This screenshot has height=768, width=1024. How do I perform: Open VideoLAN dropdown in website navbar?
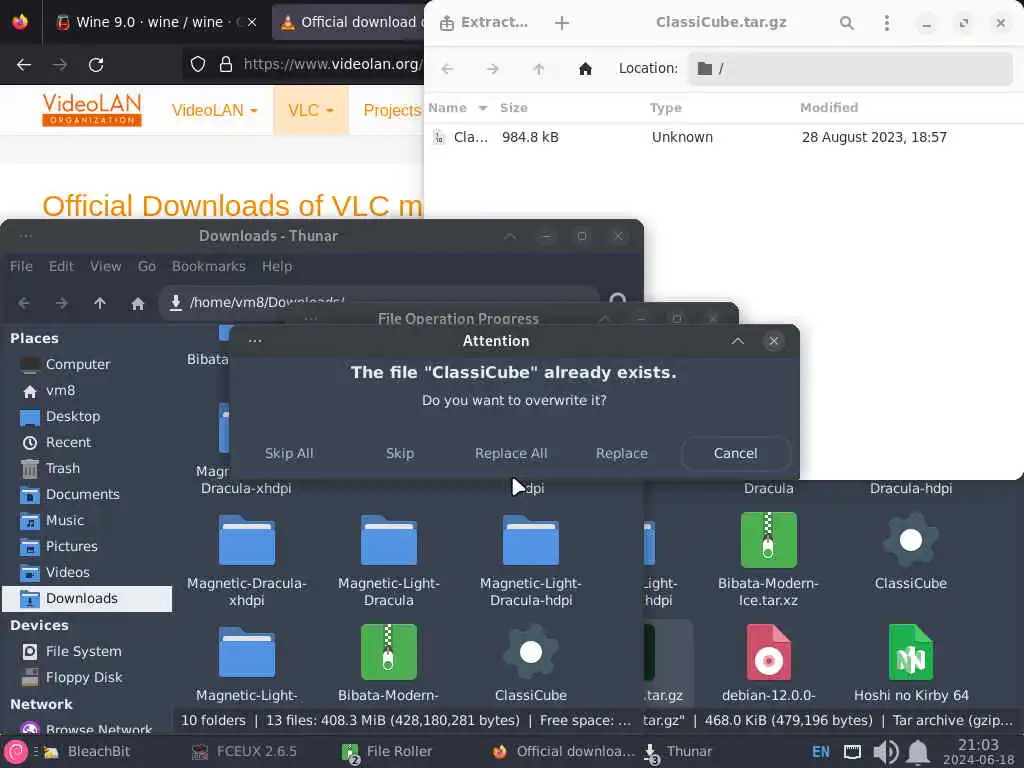coord(214,110)
